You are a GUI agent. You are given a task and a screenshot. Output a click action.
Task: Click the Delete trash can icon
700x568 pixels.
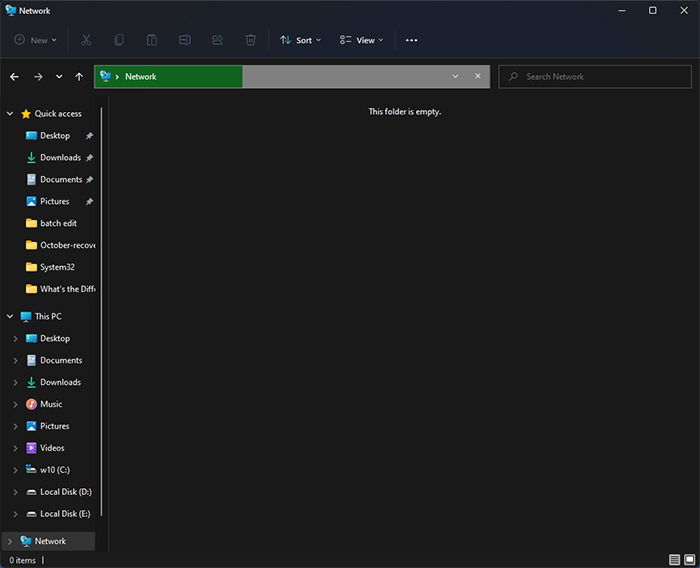pos(250,40)
